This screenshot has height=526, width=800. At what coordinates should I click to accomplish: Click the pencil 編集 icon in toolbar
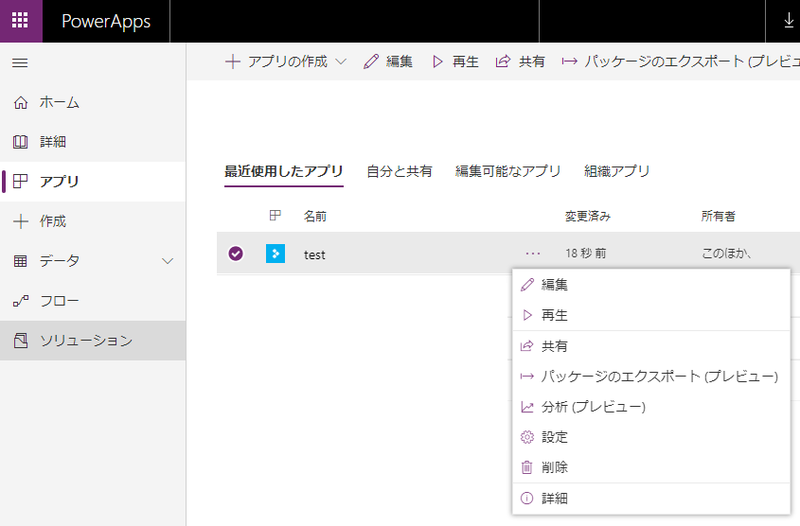coord(371,62)
